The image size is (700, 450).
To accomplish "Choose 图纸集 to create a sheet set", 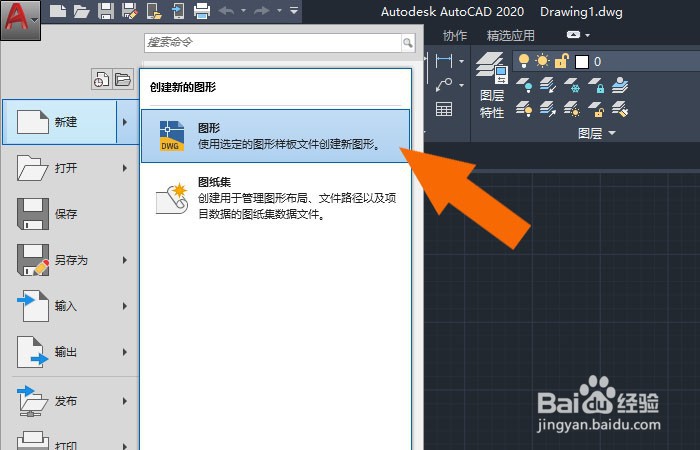I will (x=275, y=198).
